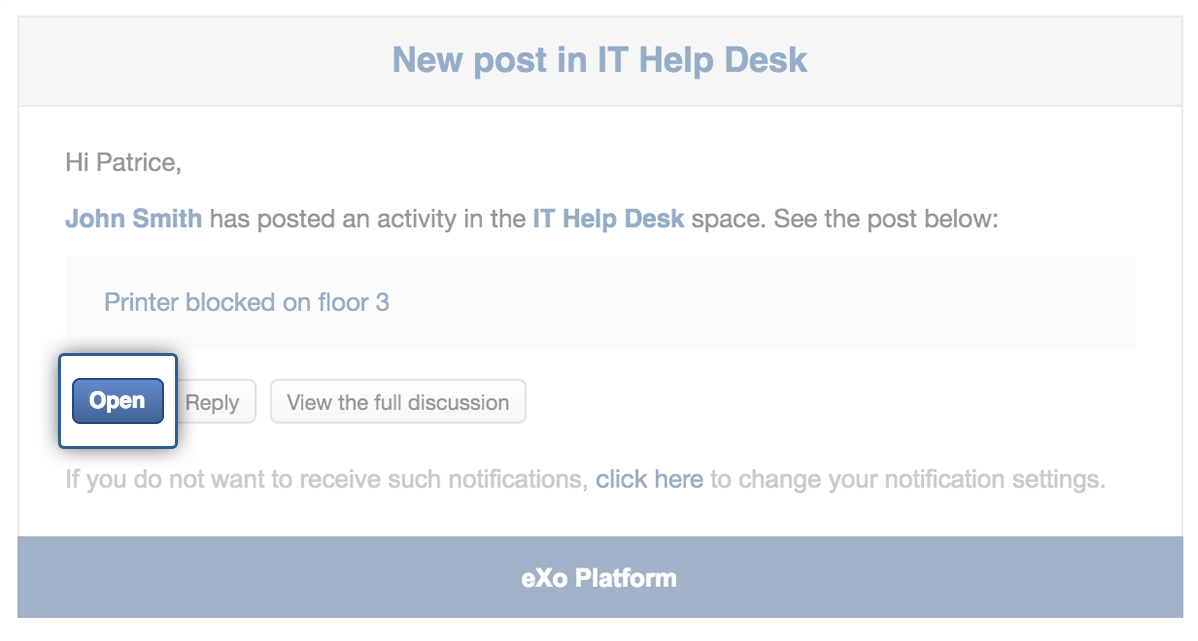Open the Printer blocked on floor 3 post

(x=247, y=303)
